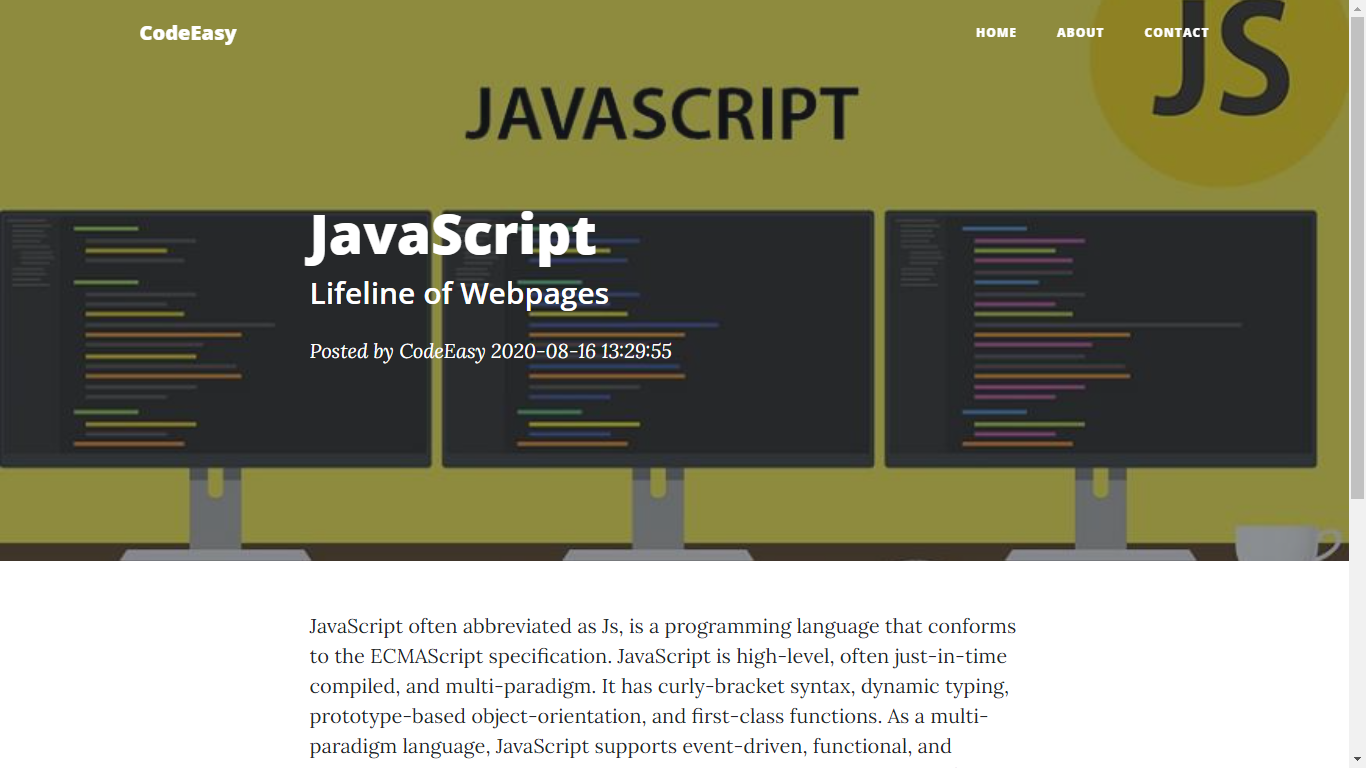
Task: Click the scrollbar up arrow
Action: (x=1357, y=8)
